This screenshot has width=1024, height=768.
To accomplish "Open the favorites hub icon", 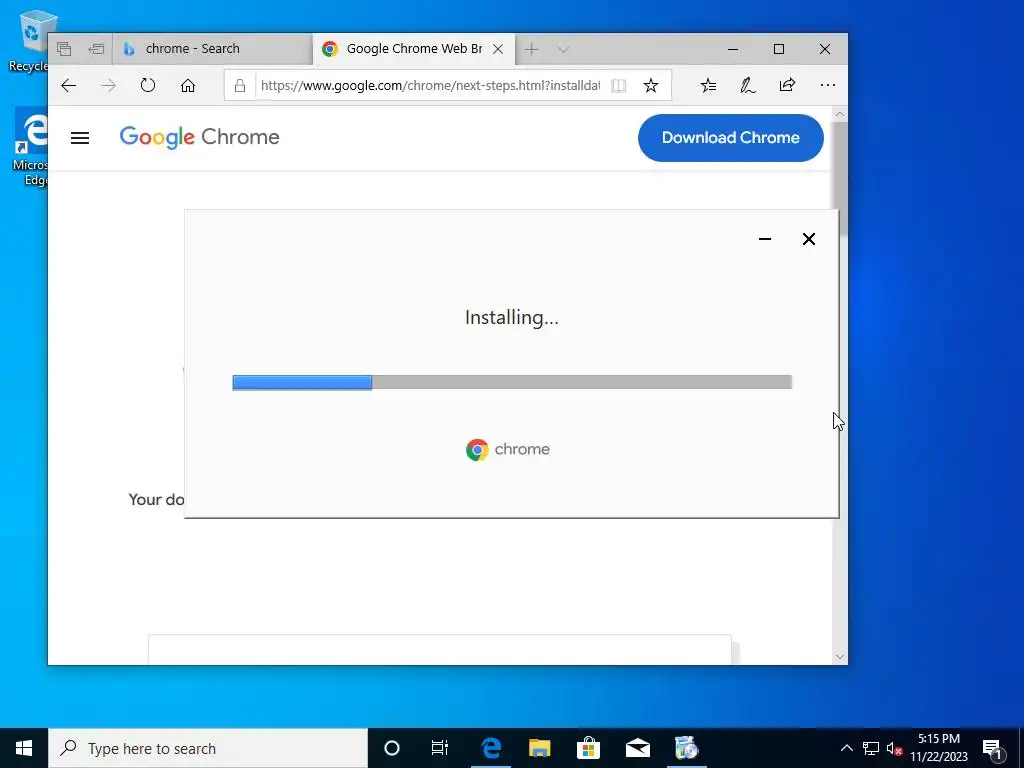I will (x=709, y=86).
